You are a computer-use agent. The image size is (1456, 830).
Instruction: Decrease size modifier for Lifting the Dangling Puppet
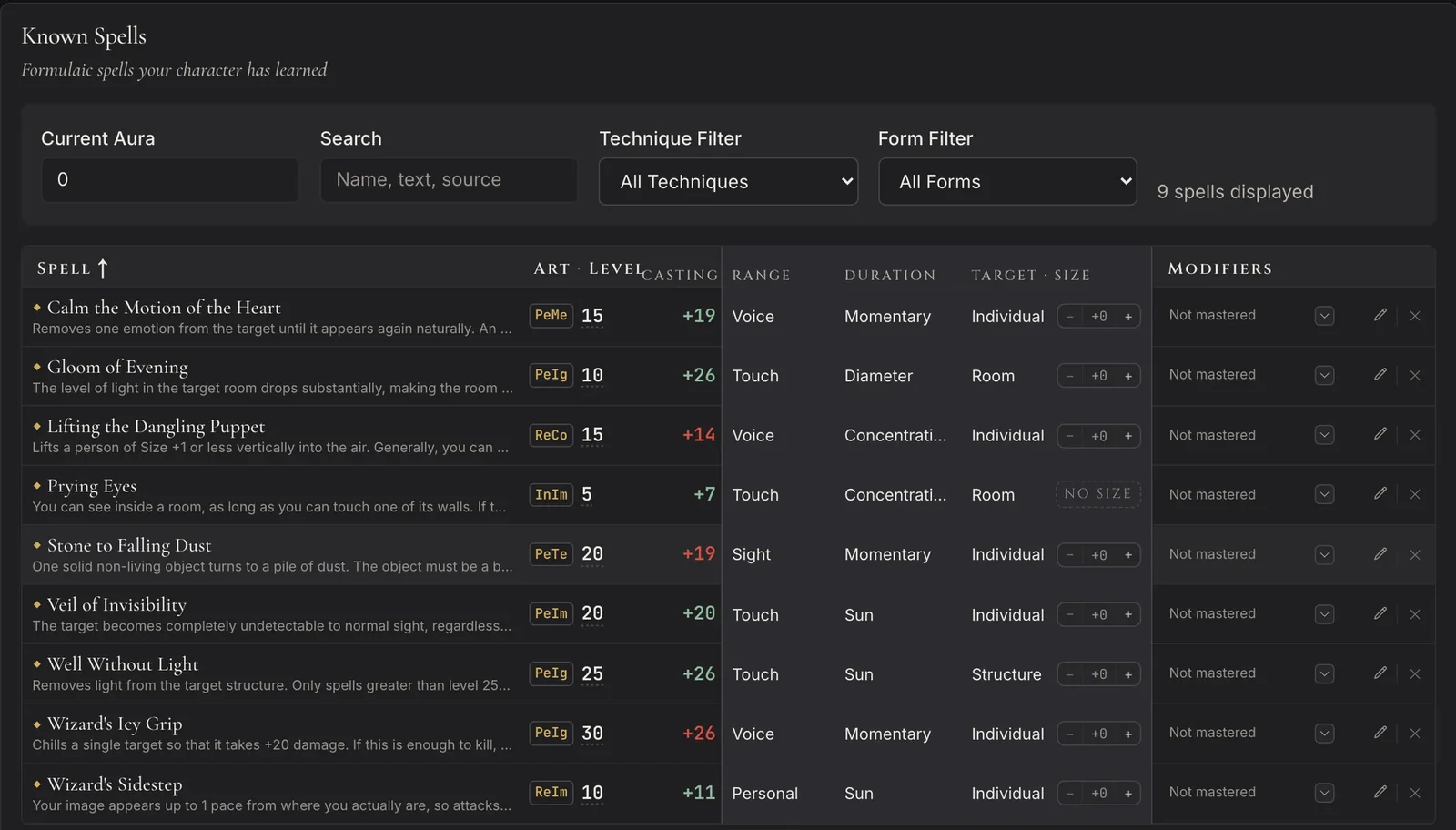1070,436
